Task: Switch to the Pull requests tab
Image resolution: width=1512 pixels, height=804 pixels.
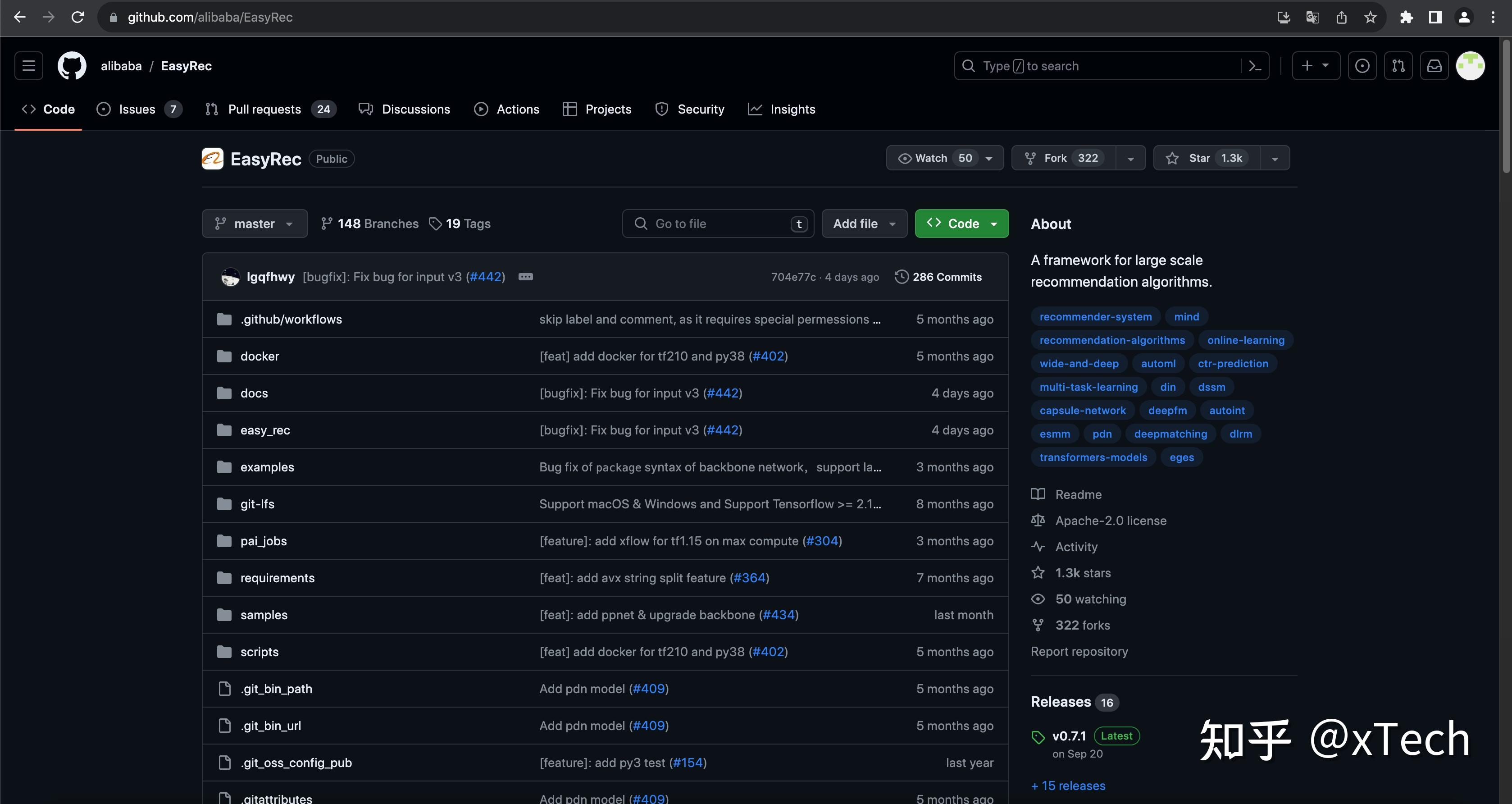Action: pos(264,109)
